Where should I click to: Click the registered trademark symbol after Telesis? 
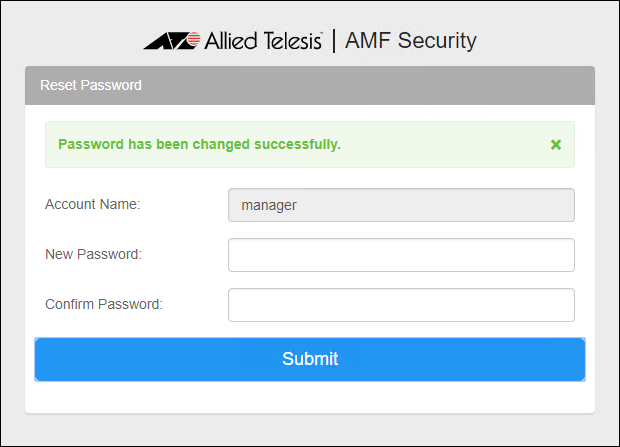(x=322, y=33)
